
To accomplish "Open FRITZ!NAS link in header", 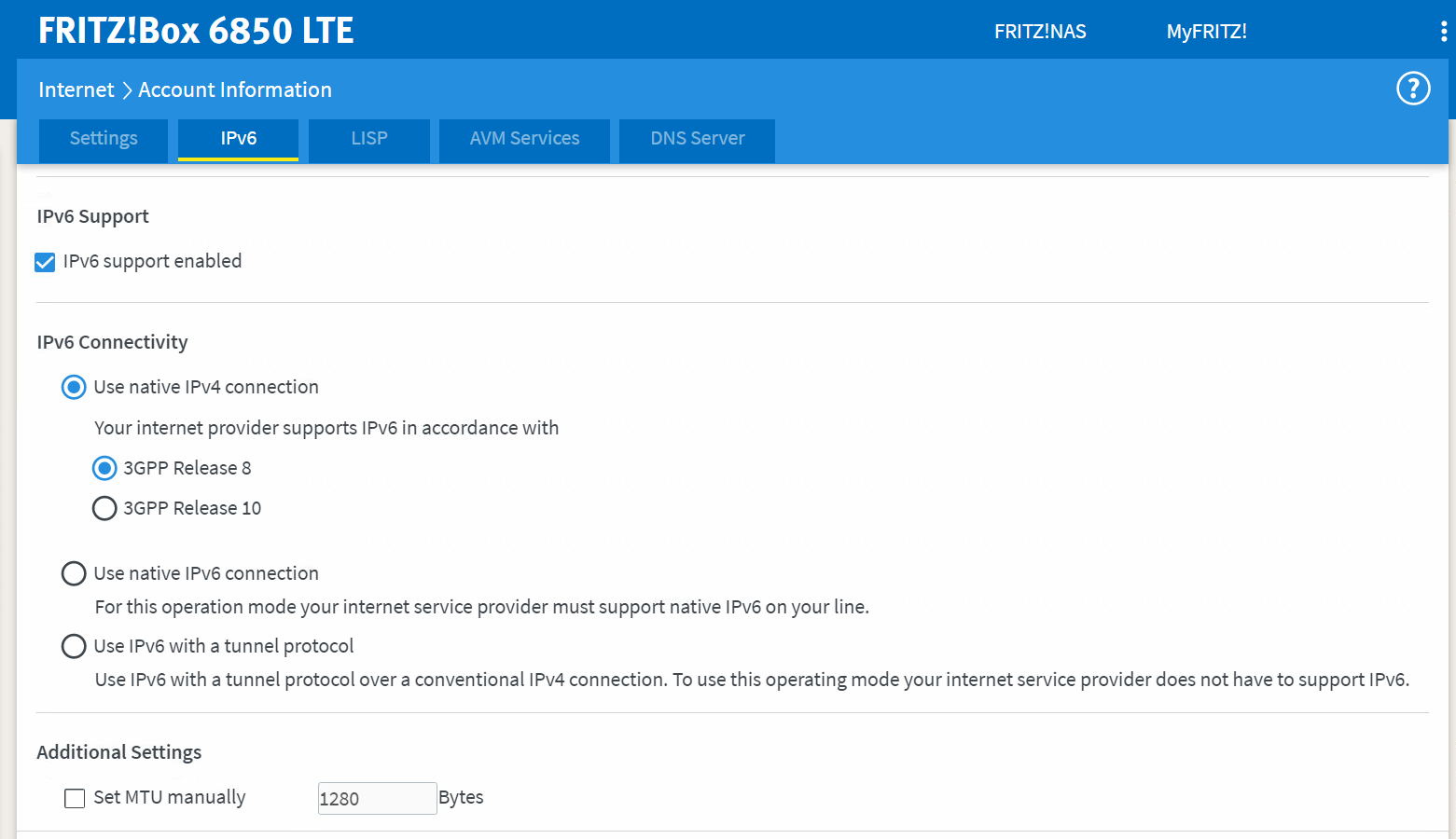I will point(1040,32).
